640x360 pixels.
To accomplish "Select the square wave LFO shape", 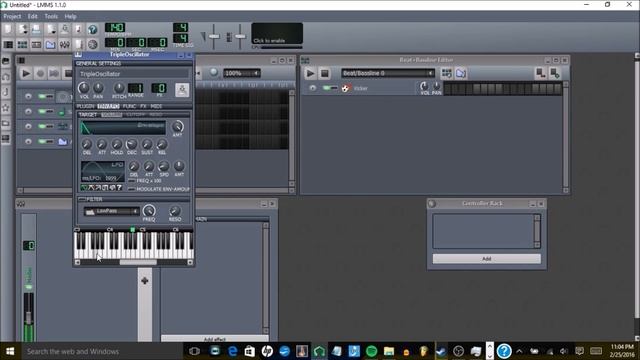I will tap(105, 188).
